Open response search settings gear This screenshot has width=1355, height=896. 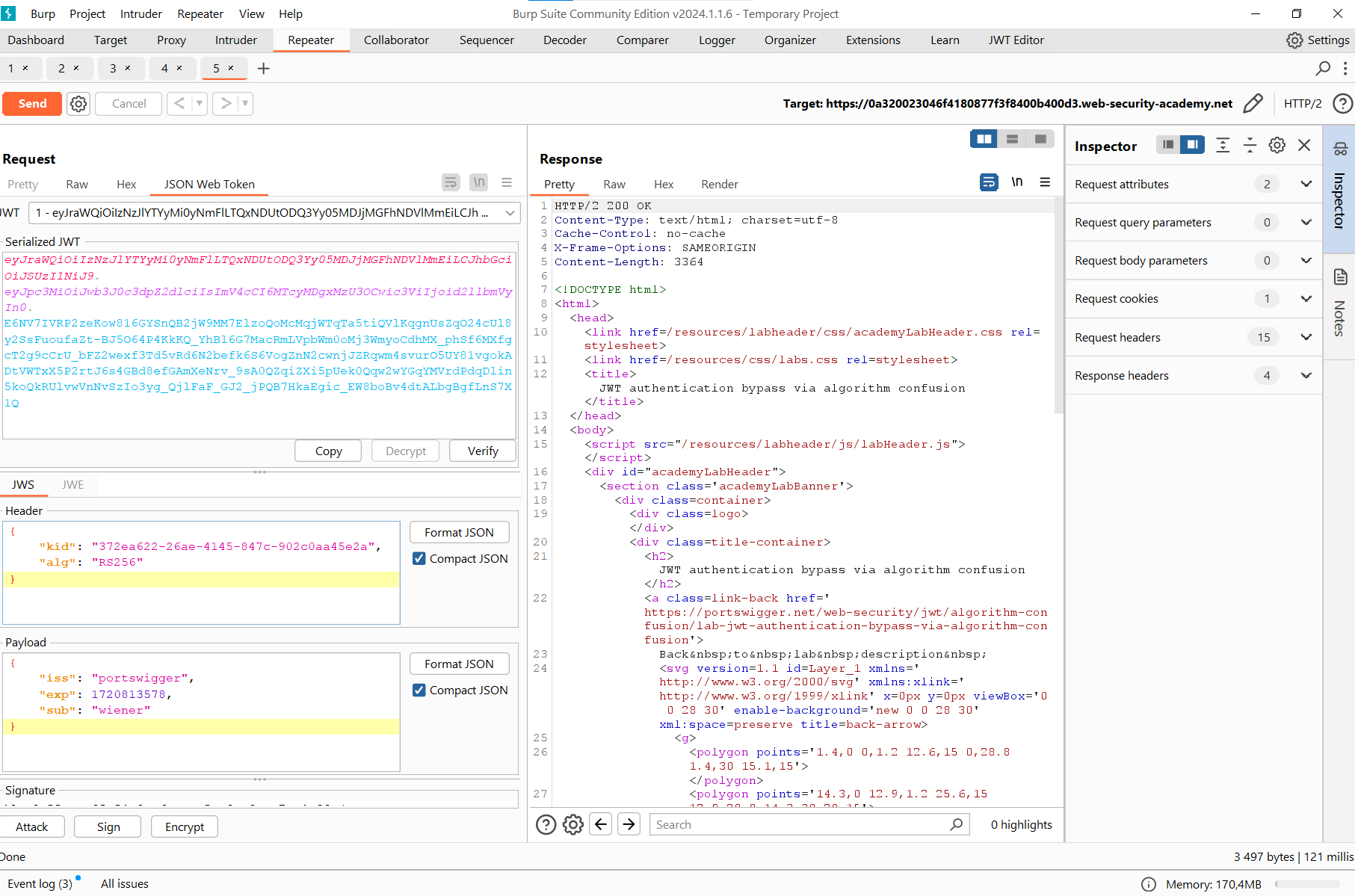pos(573,824)
